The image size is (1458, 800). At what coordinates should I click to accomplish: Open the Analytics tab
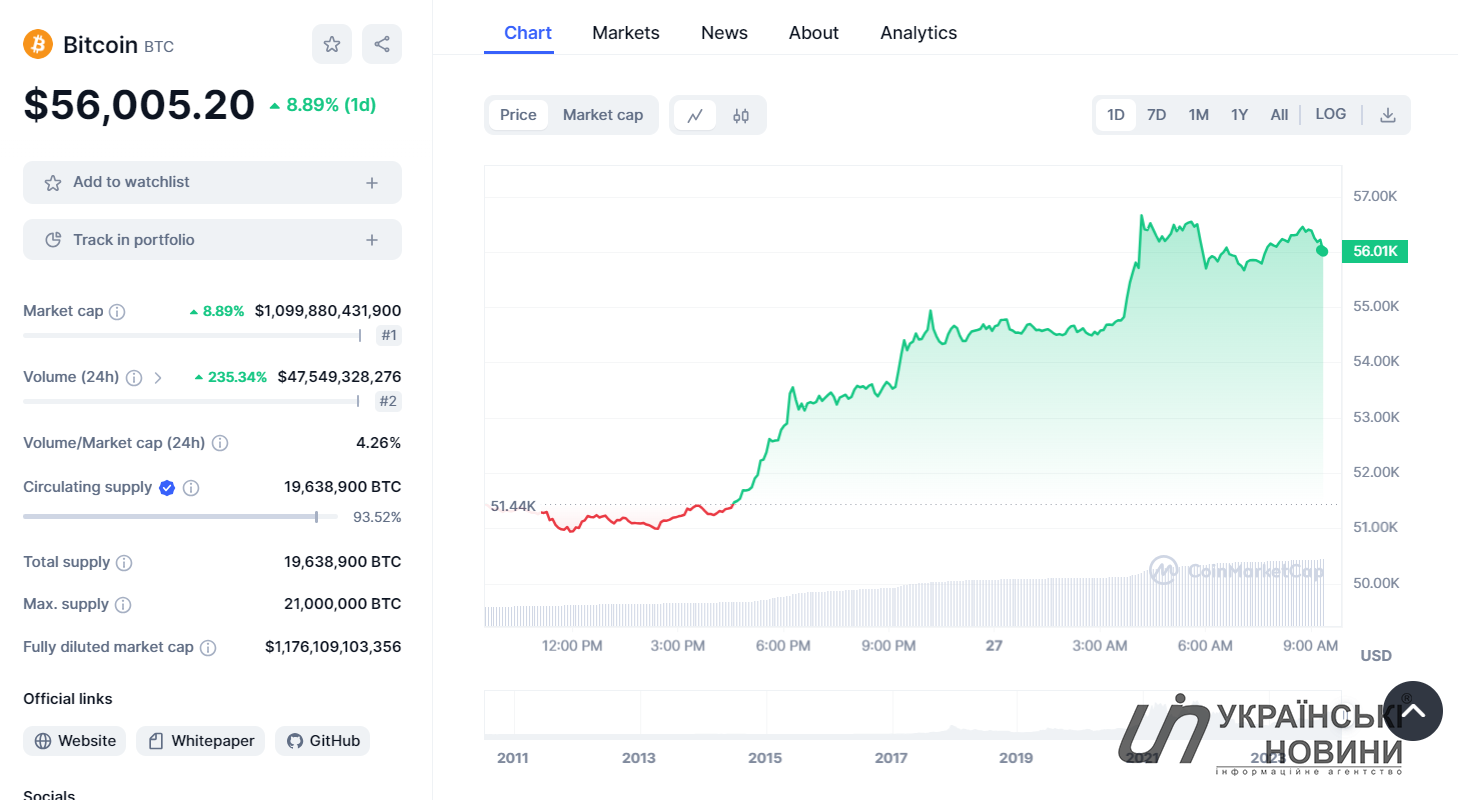point(918,33)
